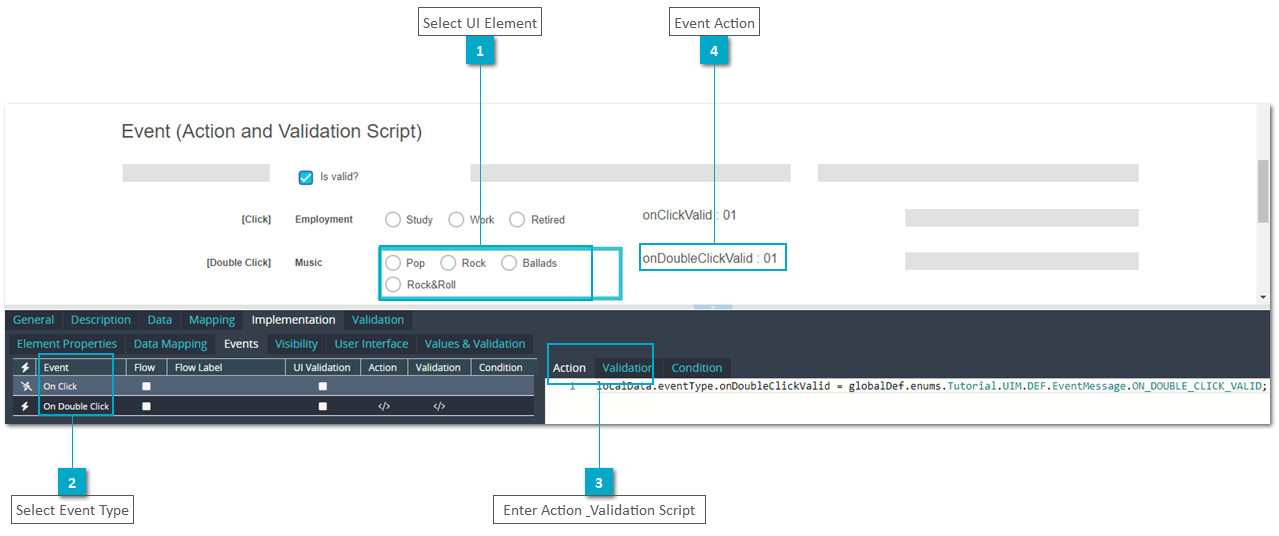Click the On Double Click event row
The height and width of the screenshot is (536, 1279).
[x=274, y=406]
